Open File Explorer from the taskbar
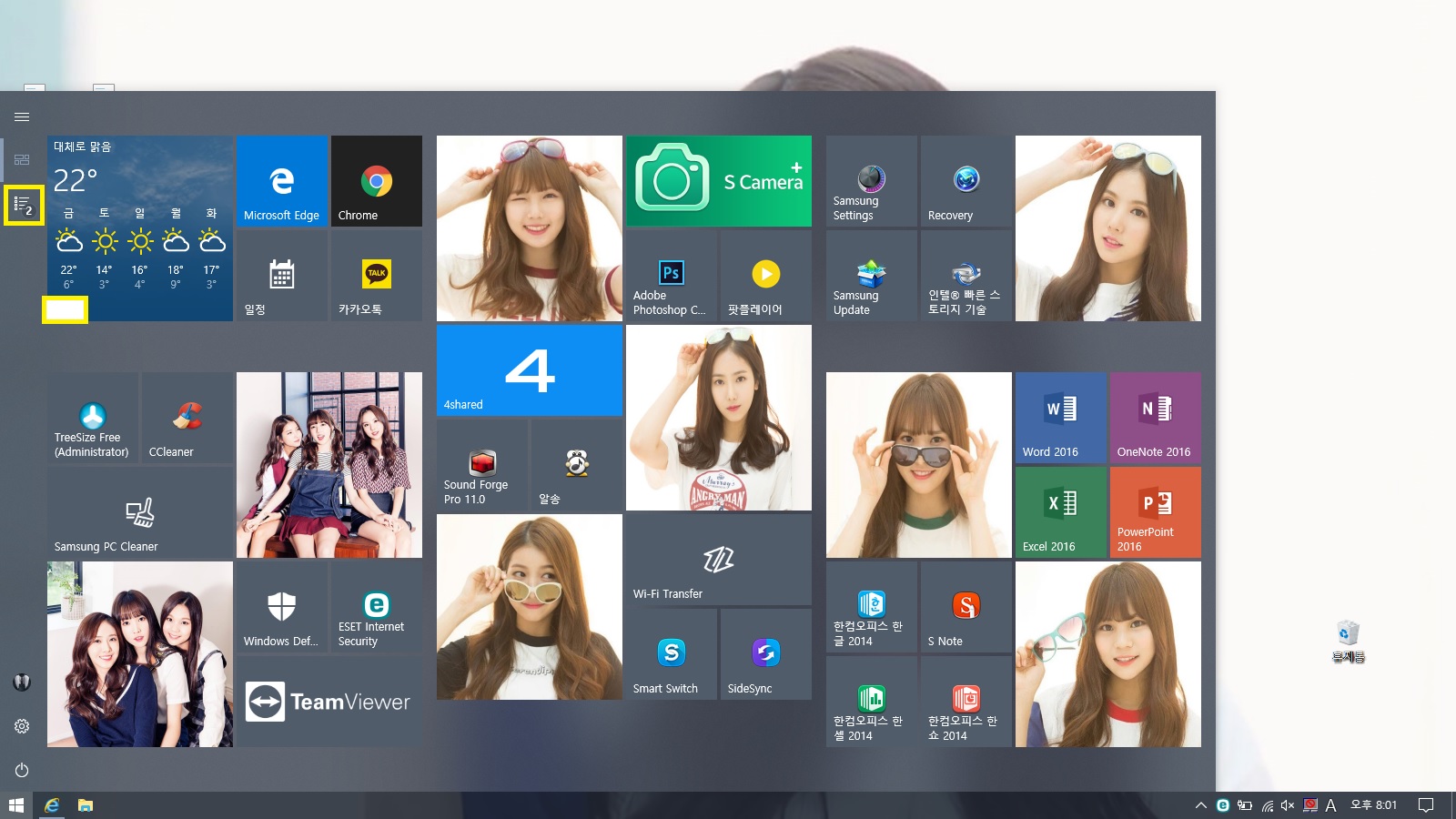The image size is (1456, 819). (x=86, y=805)
